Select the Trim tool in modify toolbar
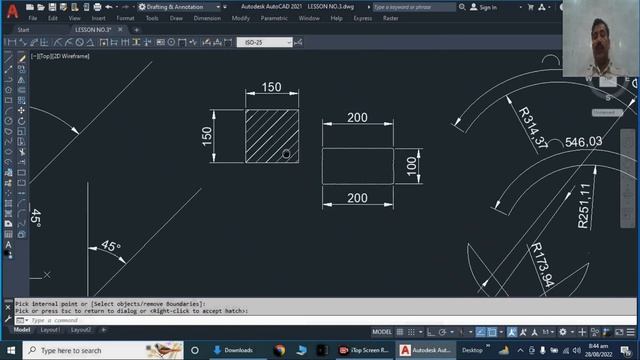This screenshot has width=640, height=360. (22, 152)
